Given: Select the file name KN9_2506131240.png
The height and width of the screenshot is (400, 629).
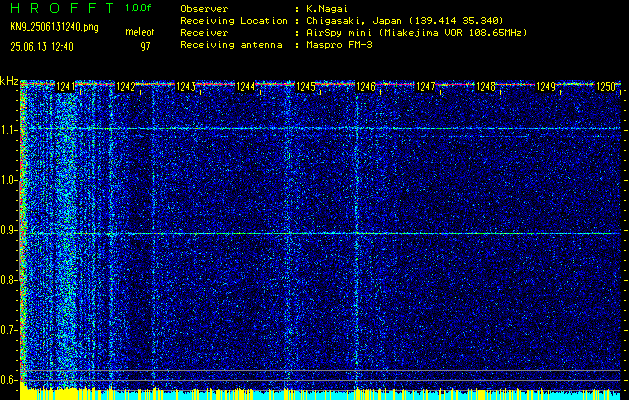Looking at the screenshot, I should 54,27.
